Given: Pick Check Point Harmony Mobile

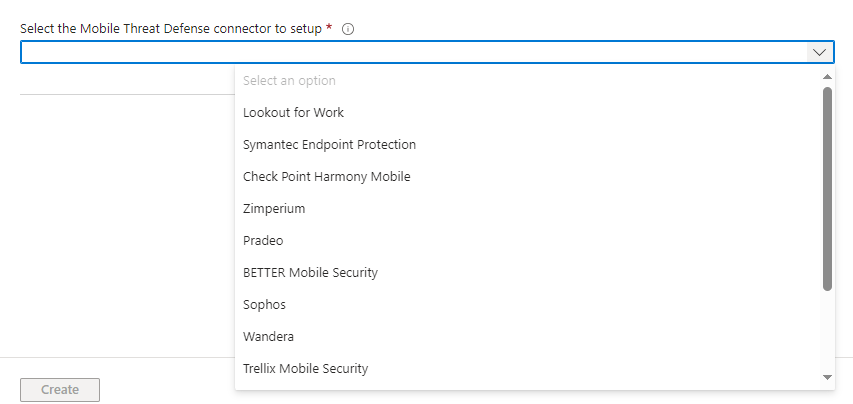Looking at the screenshot, I should [326, 176].
